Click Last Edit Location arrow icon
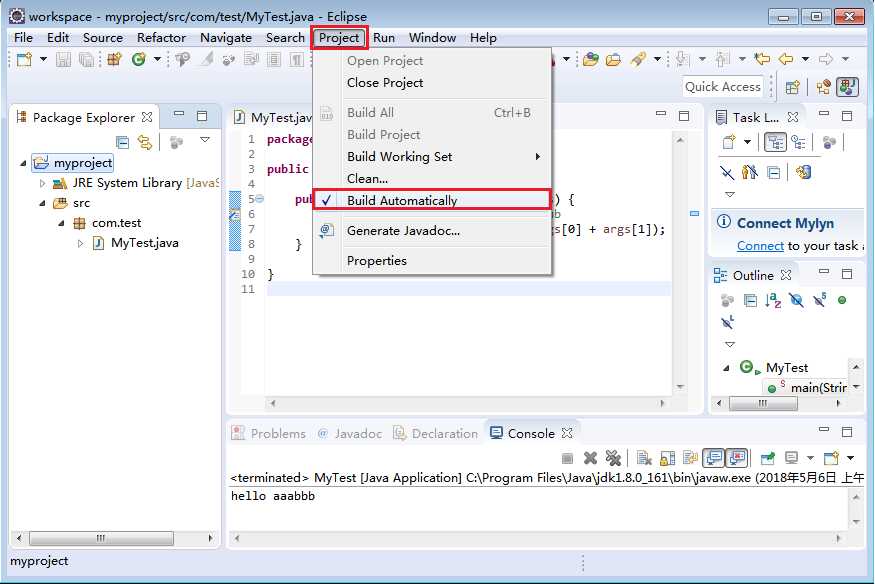The height and width of the screenshot is (584, 875). point(762,59)
